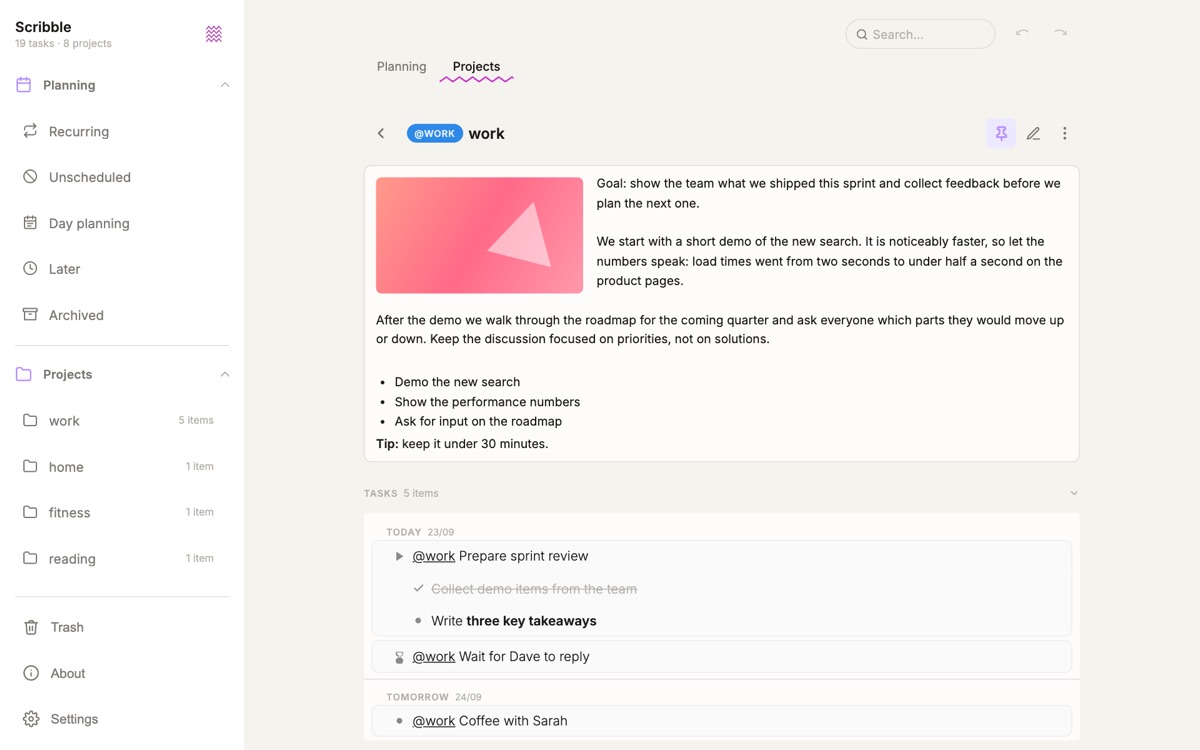Viewport: 1200px width, 750px height.
Task: Click in the Search input field
Action: coord(920,34)
